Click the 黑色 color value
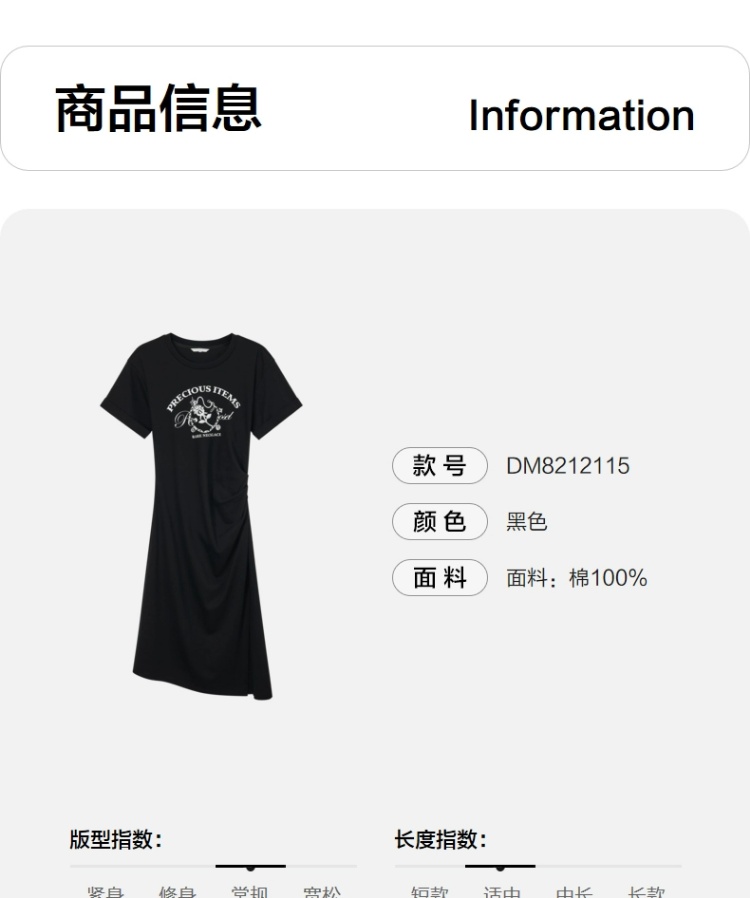 (x=527, y=522)
